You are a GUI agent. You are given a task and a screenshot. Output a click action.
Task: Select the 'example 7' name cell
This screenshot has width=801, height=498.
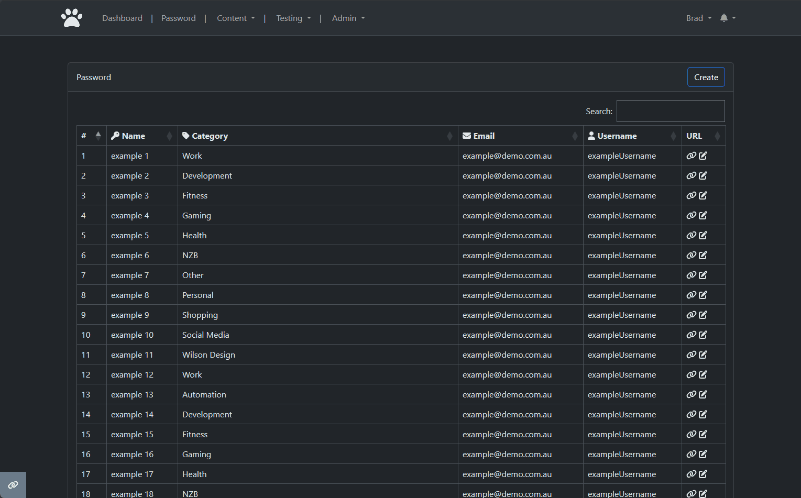[x=142, y=275]
